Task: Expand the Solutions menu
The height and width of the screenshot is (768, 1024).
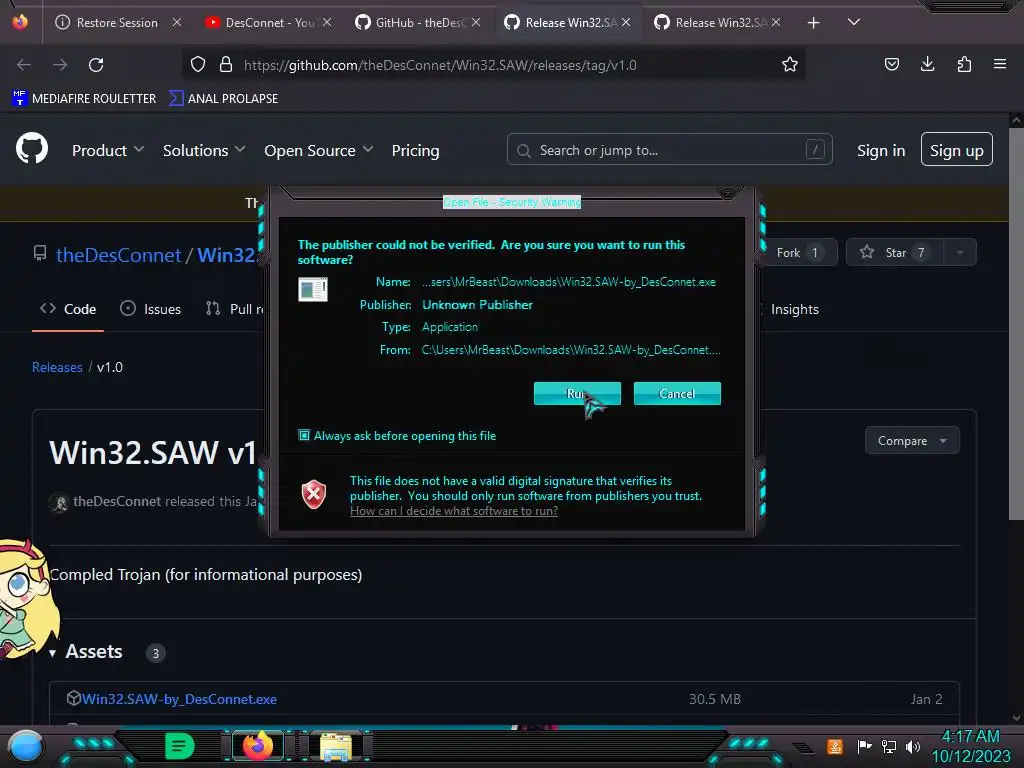Action: (x=204, y=150)
